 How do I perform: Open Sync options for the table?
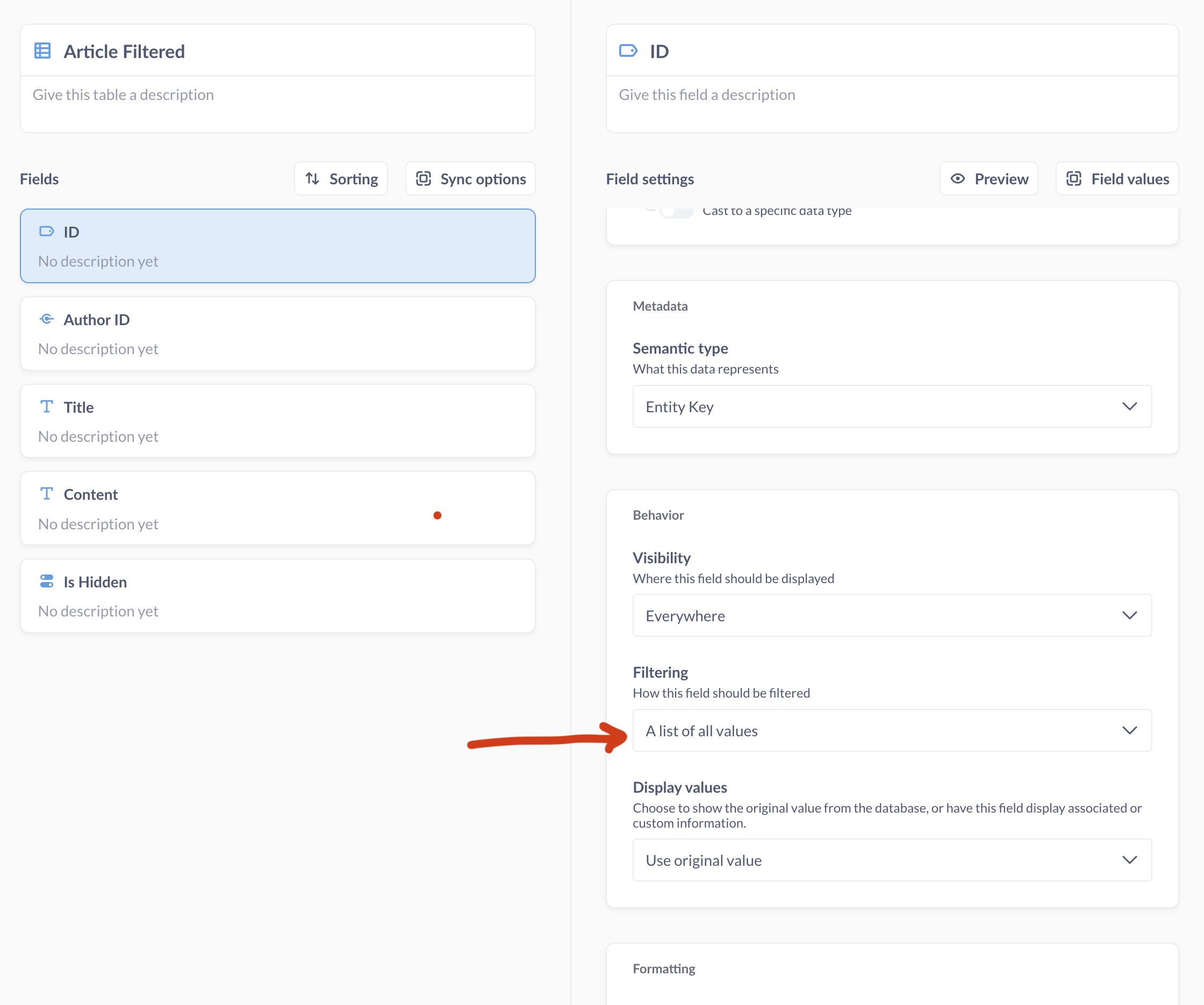(470, 179)
